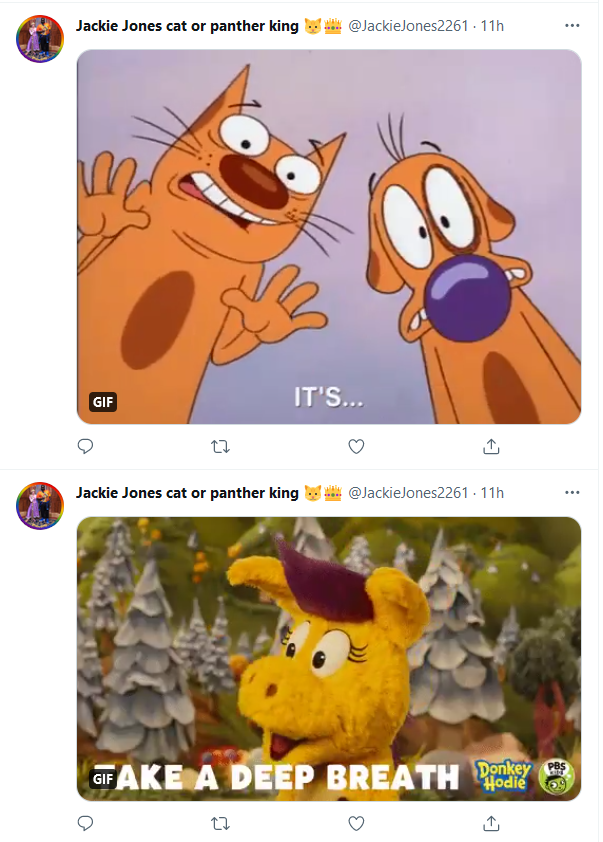Viewport: 603px width, 842px height.
Task: Play the CatDog "IT'S..." GIF
Action: pyautogui.click(x=330, y=237)
